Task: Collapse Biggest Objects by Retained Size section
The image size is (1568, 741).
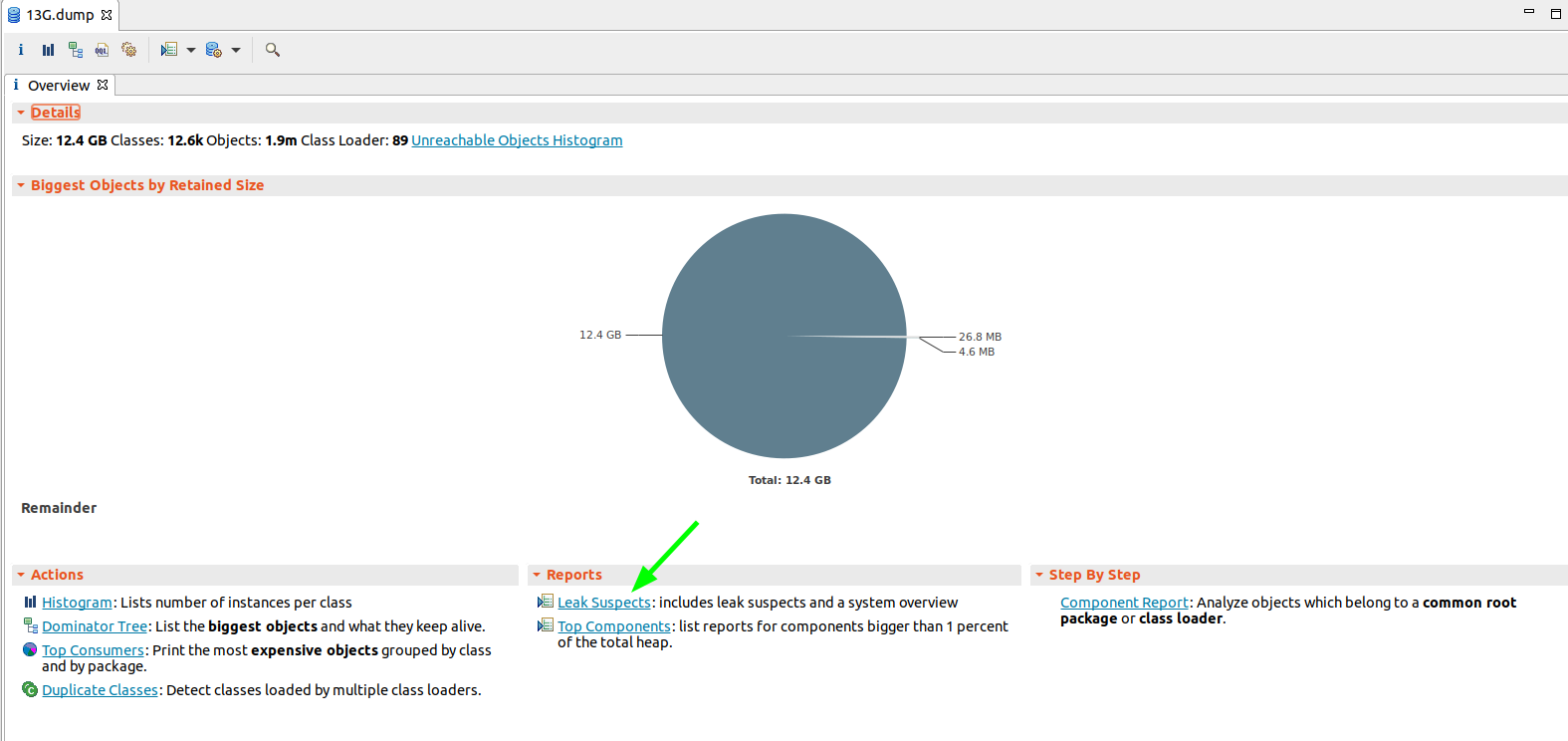Action: coord(21,185)
